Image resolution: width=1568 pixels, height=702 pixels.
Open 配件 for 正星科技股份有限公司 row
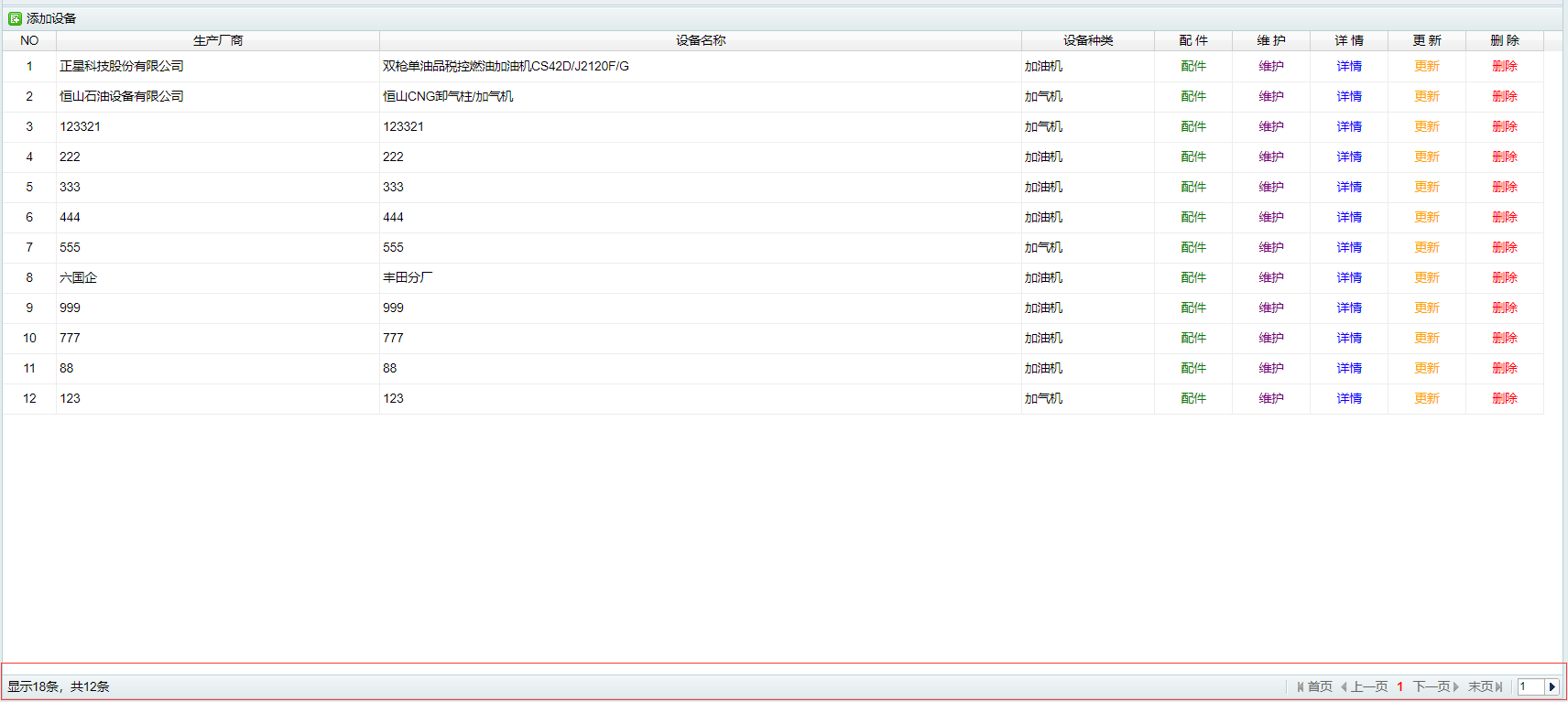pos(1192,66)
